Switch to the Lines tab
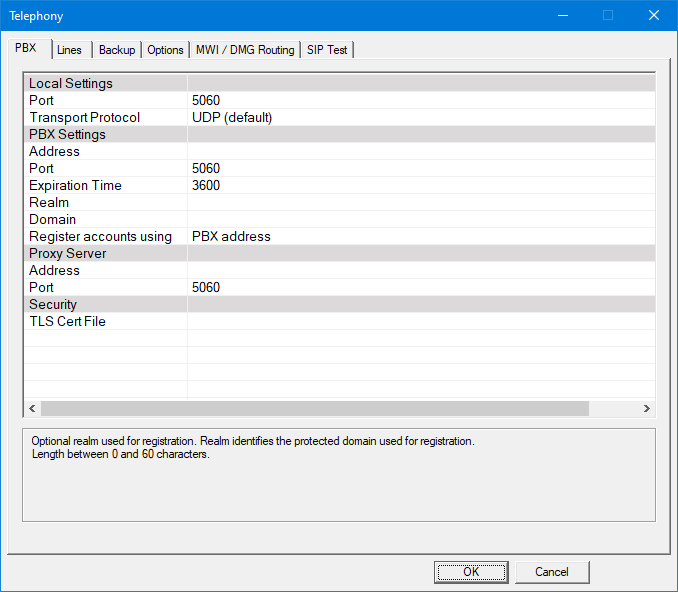 (x=70, y=50)
